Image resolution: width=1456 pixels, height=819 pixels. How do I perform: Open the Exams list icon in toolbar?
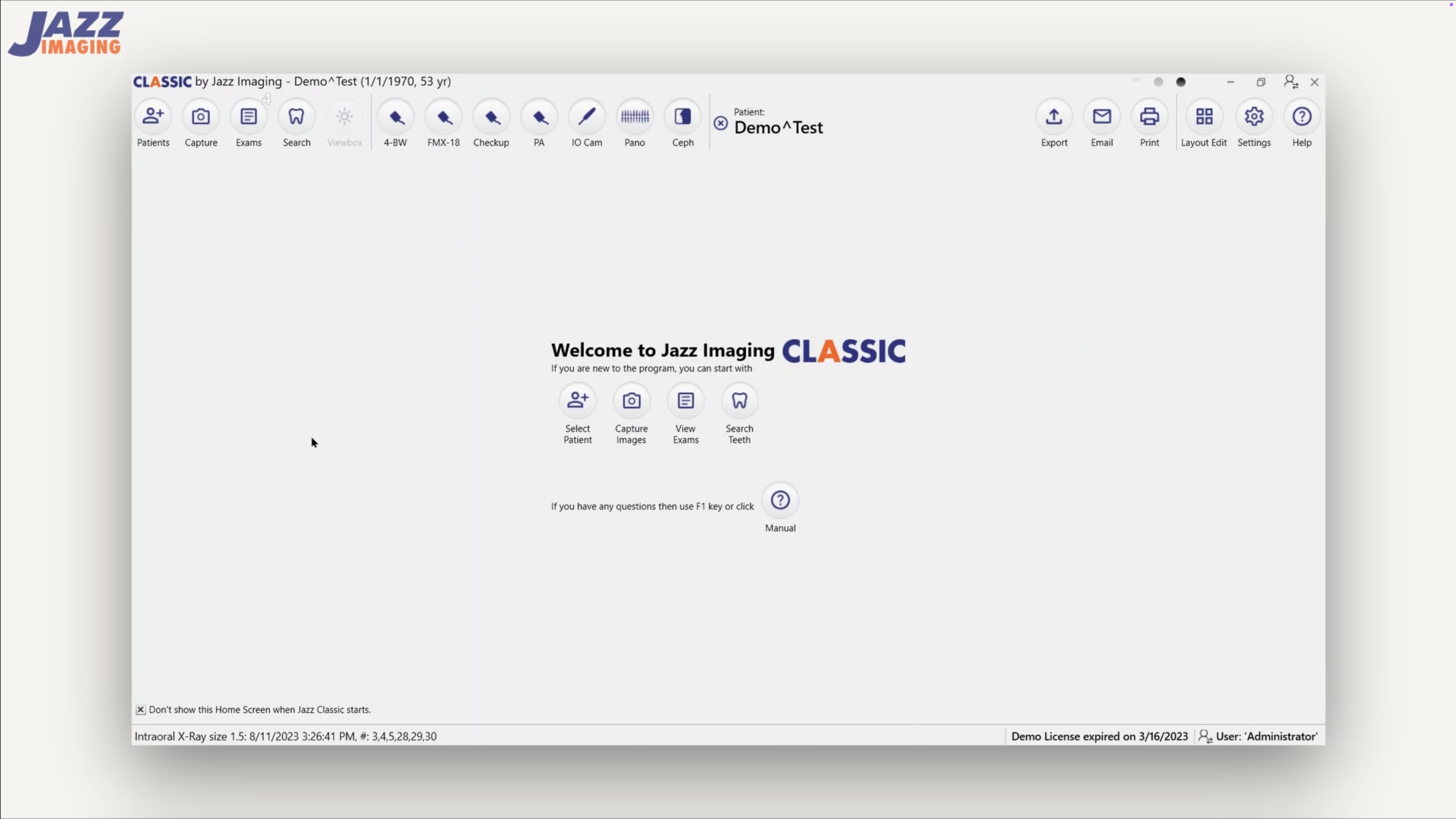(x=249, y=117)
